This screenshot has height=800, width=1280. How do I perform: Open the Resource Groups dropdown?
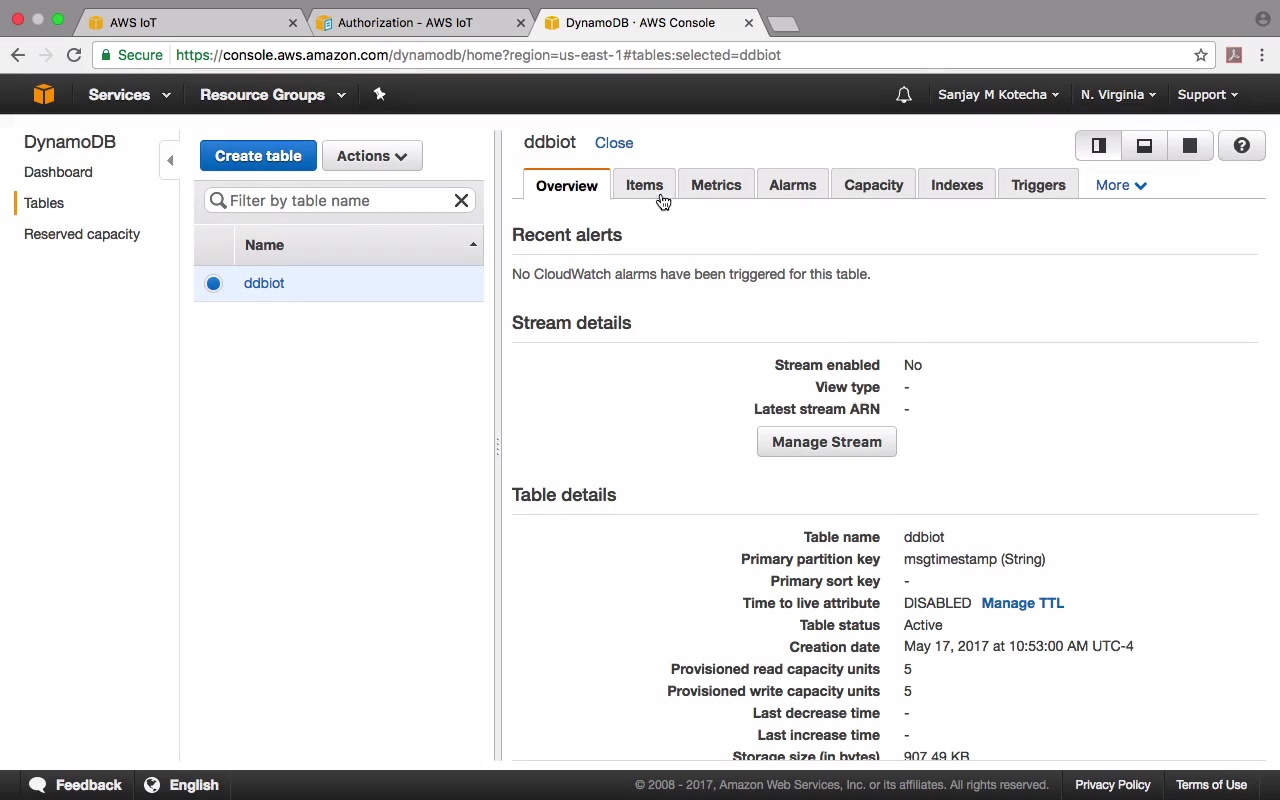click(272, 95)
